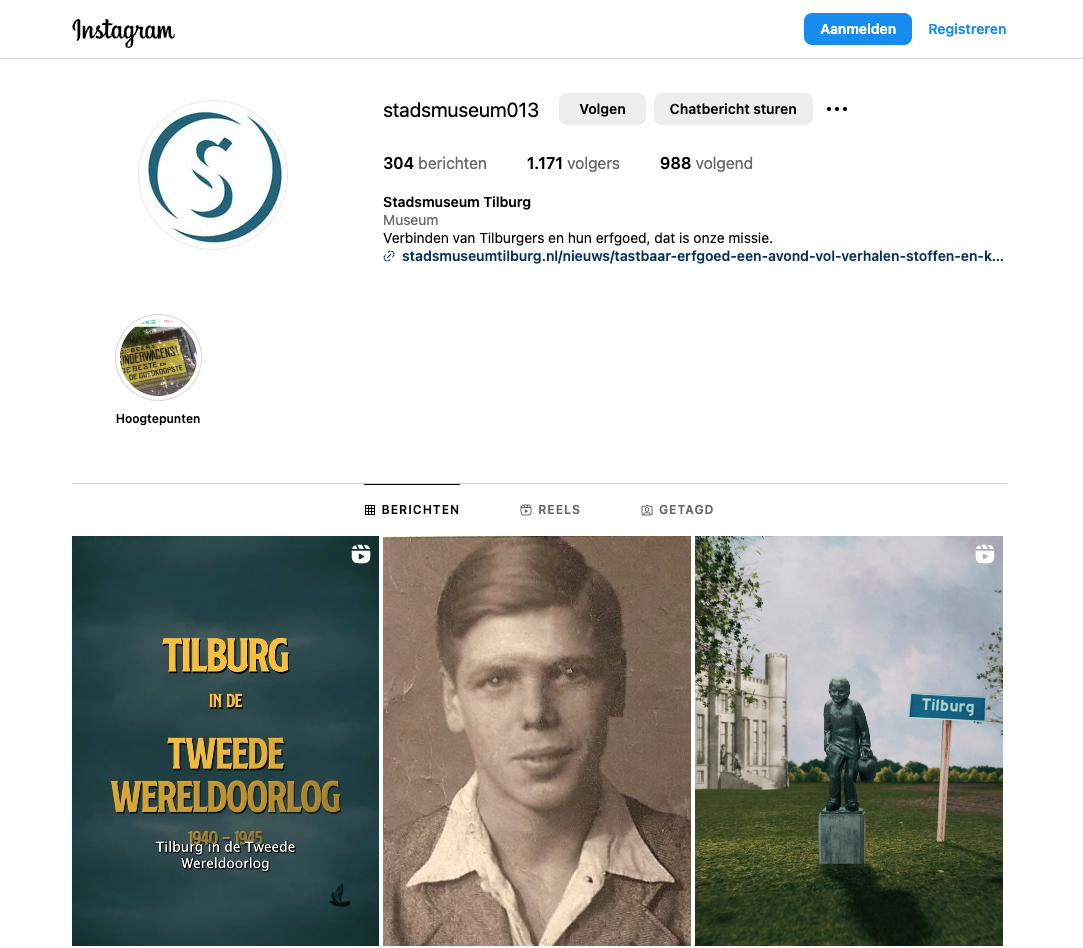Click the Aanmelden button
This screenshot has width=1083, height=948.
[857, 29]
